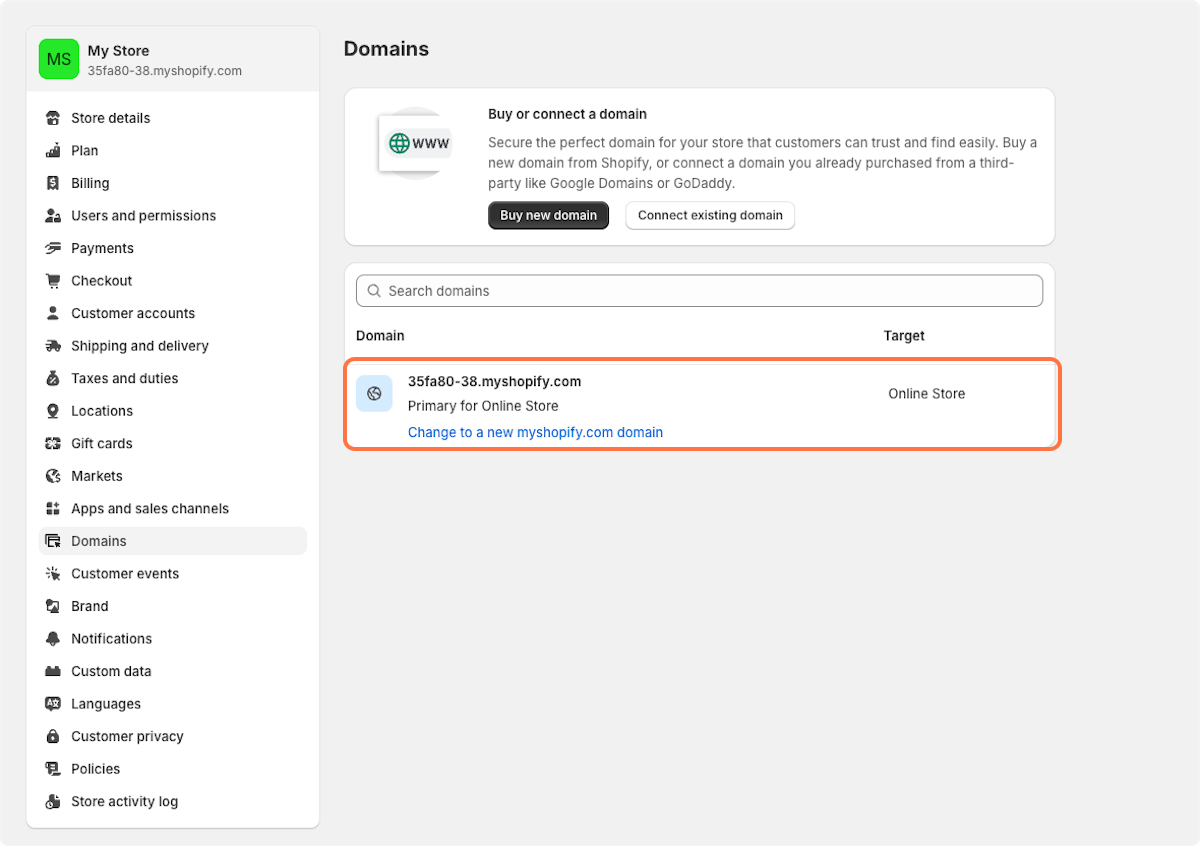The height and width of the screenshot is (846, 1200).
Task: Go to Languages settings
Action: point(173,704)
